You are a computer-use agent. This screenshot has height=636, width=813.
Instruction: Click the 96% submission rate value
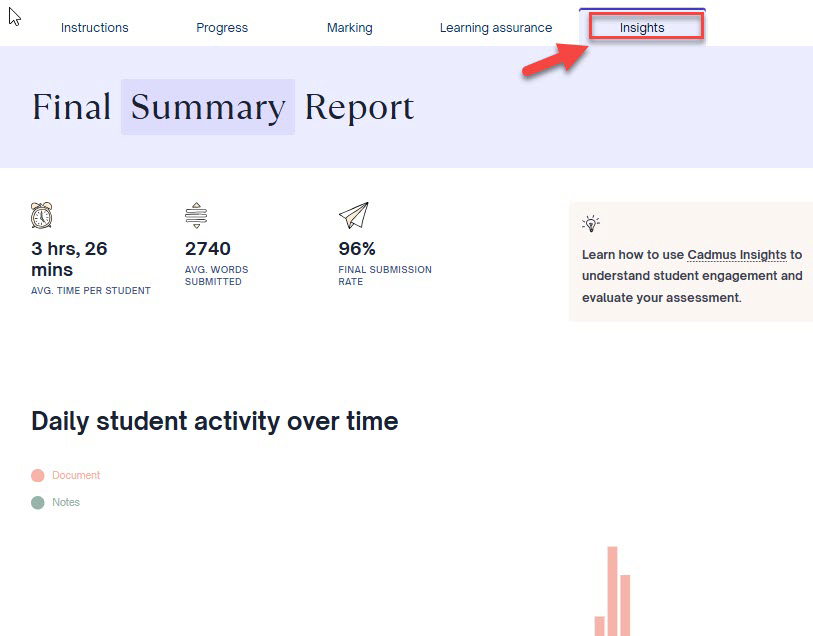[x=357, y=249]
